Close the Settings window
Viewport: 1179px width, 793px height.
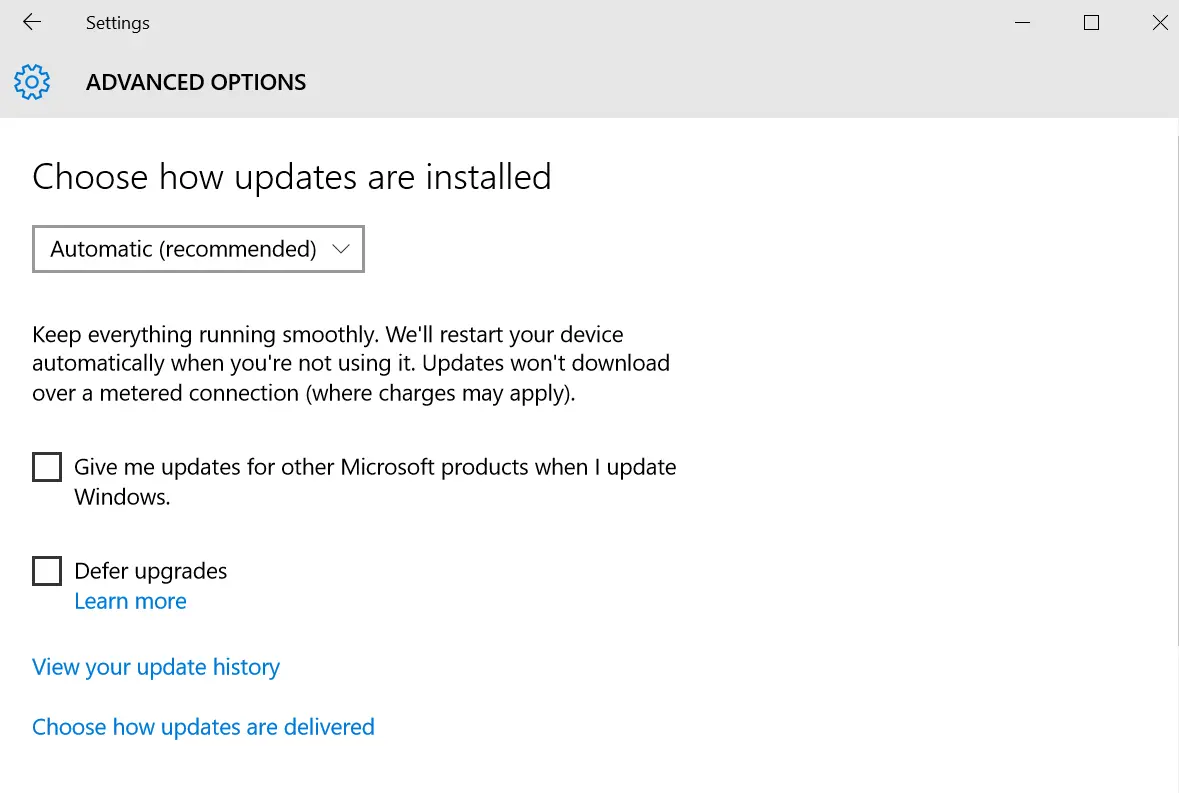(x=1159, y=22)
